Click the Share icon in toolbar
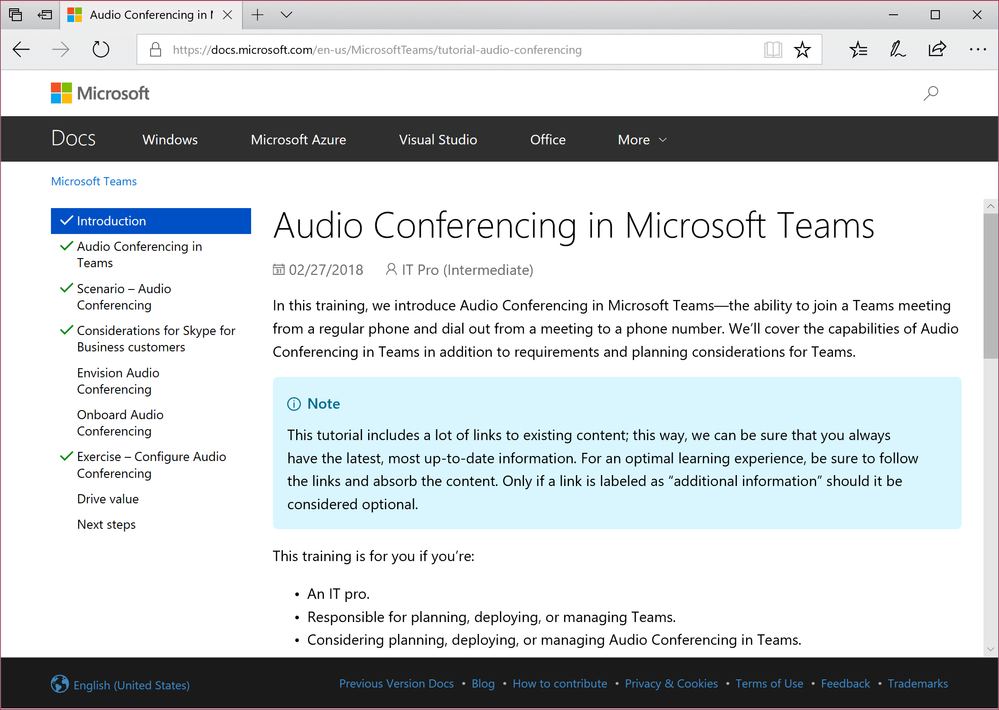The image size is (999, 710). point(937,50)
